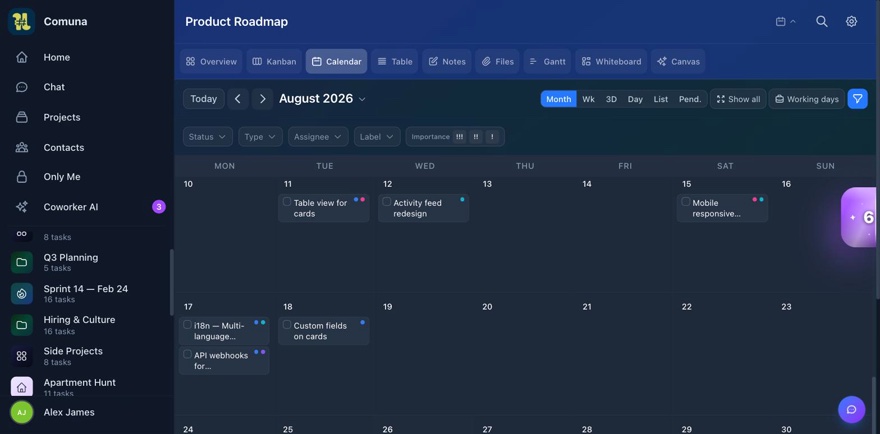
Task: Open the chat bubble help button
Action: [851, 409]
